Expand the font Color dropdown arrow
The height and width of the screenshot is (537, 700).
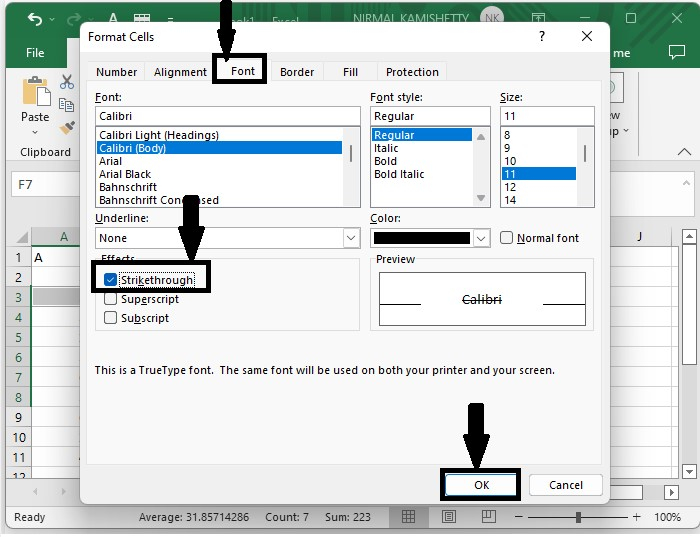[x=481, y=238]
